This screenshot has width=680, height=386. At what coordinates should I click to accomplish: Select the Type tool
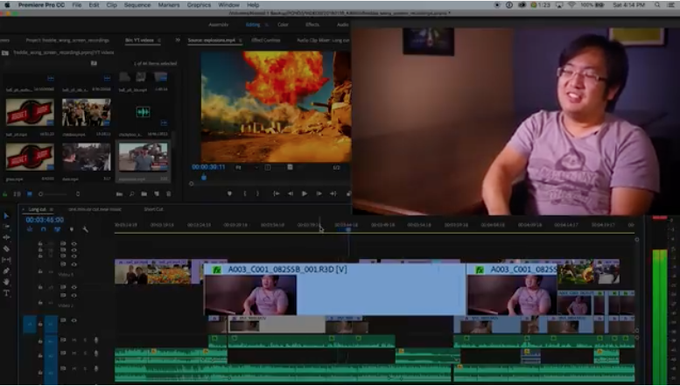6,293
